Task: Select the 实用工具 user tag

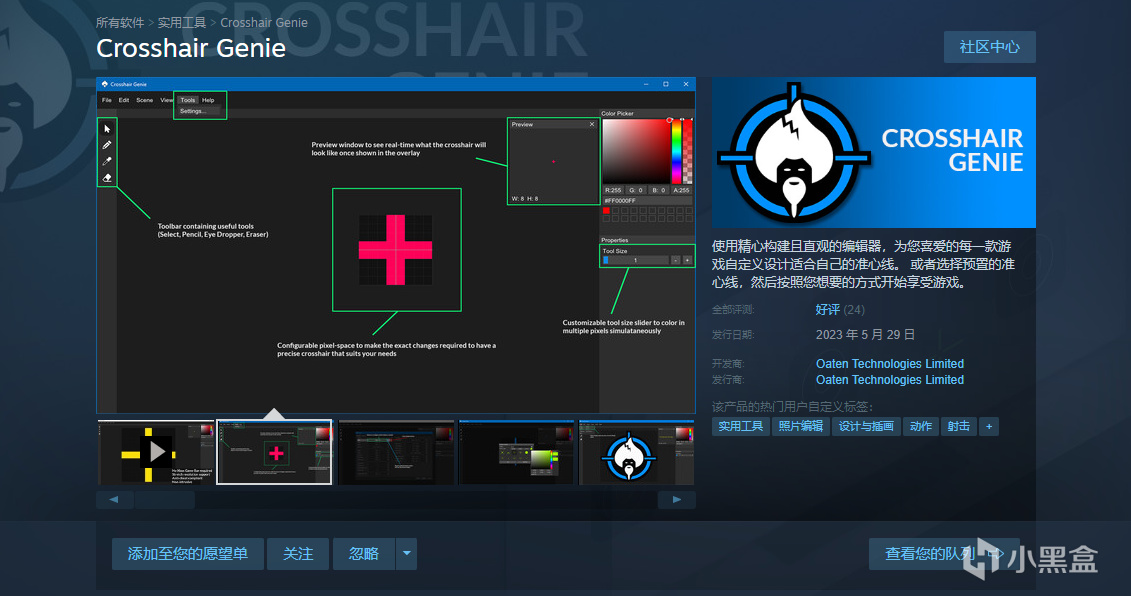Action: pos(741,426)
